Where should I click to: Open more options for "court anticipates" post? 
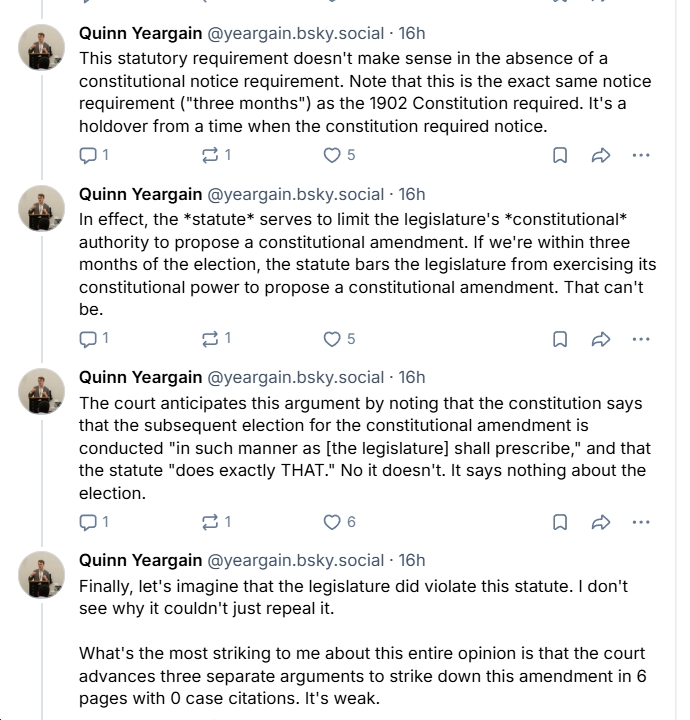tap(641, 522)
